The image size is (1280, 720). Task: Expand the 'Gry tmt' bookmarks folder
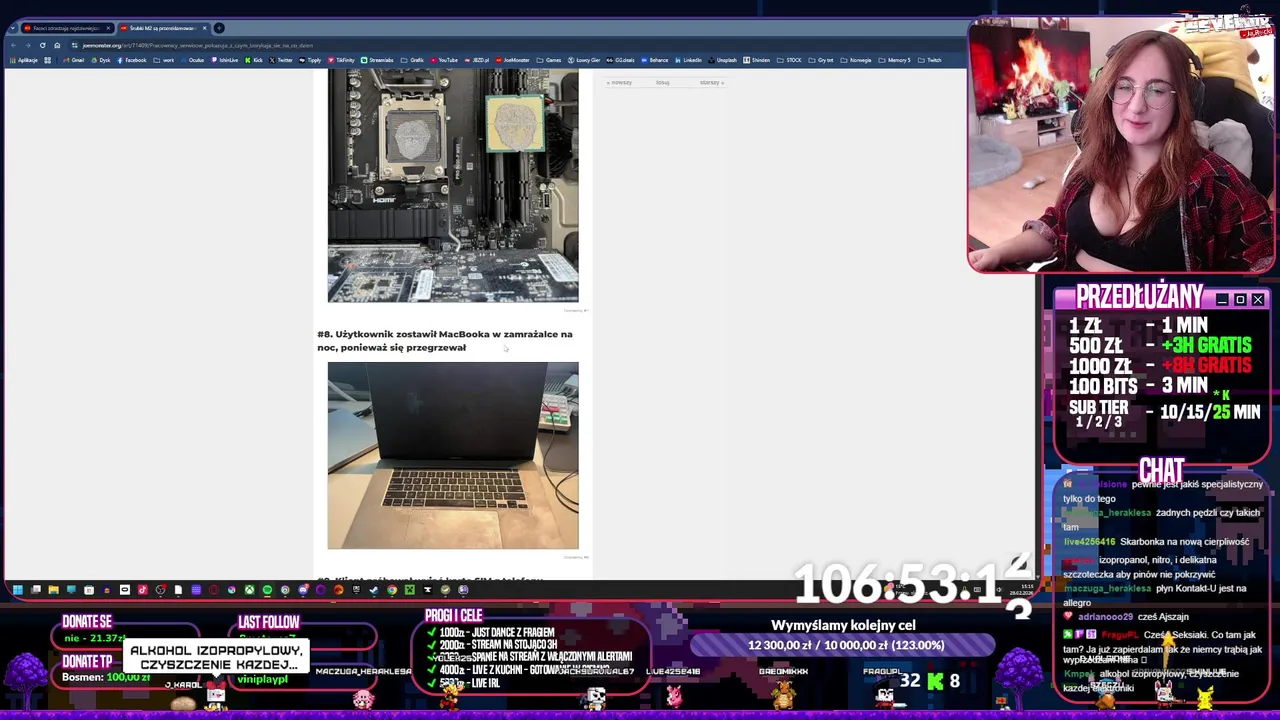click(x=821, y=60)
